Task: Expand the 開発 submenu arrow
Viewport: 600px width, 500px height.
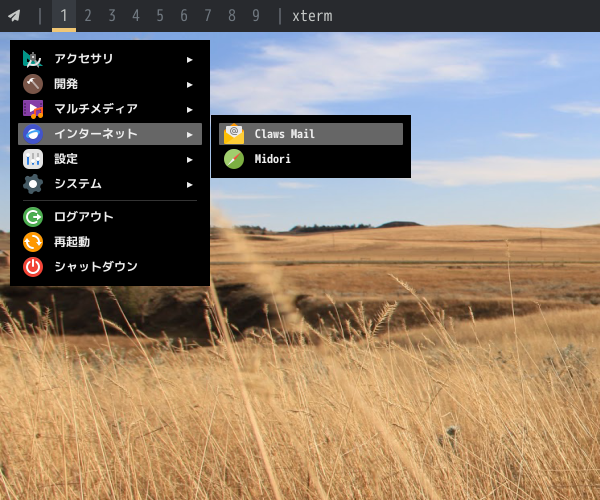Action: point(189,85)
